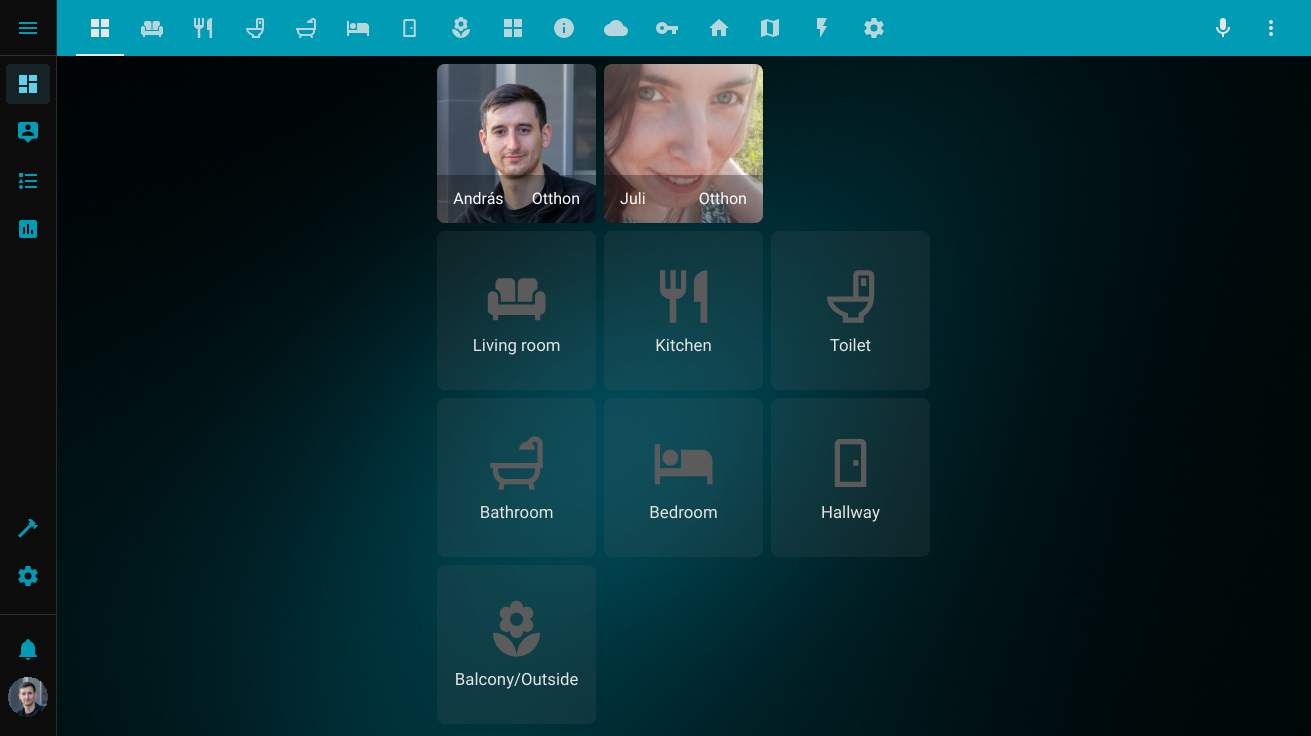Switch to the sofa living room tab
1311x736 pixels.
(152, 28)
